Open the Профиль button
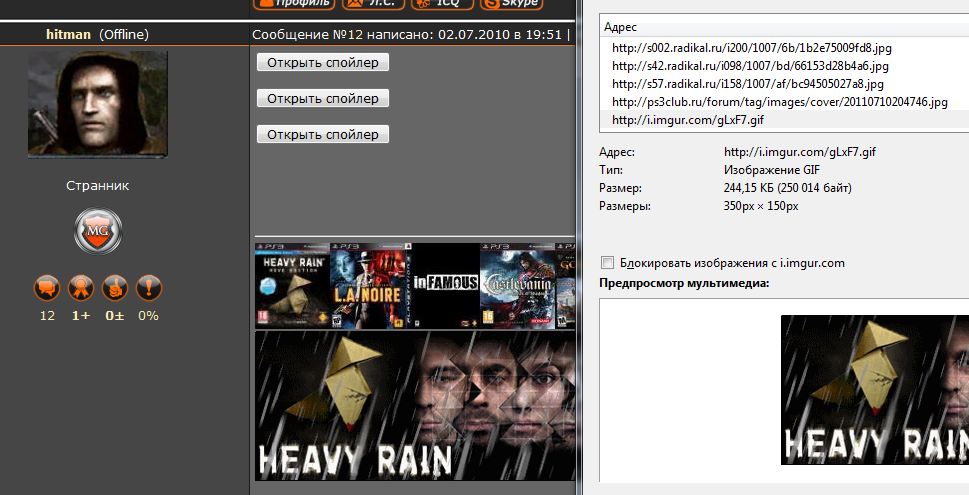 coord(294,3)
